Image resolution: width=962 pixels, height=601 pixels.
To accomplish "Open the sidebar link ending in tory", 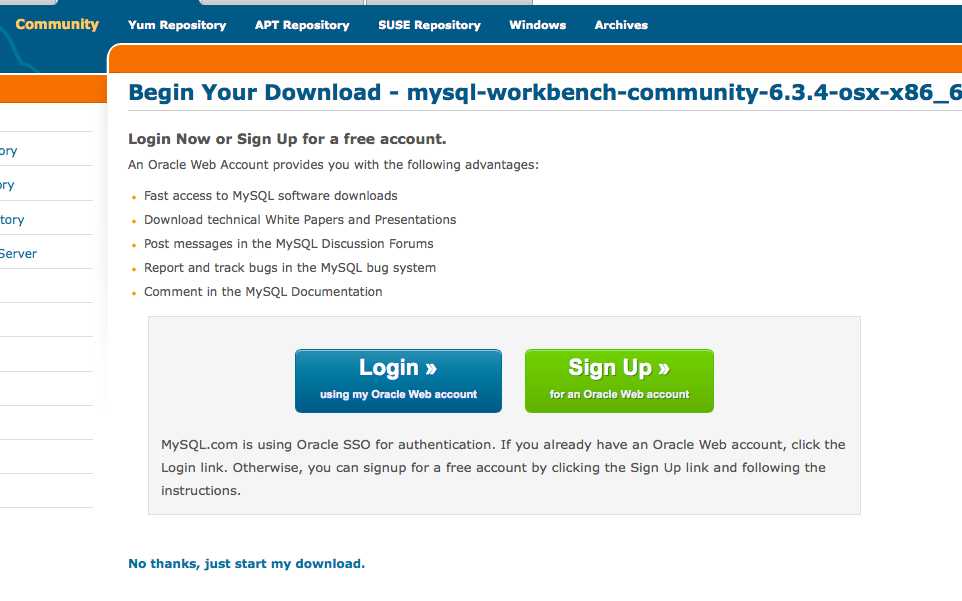I will (12, 220).
